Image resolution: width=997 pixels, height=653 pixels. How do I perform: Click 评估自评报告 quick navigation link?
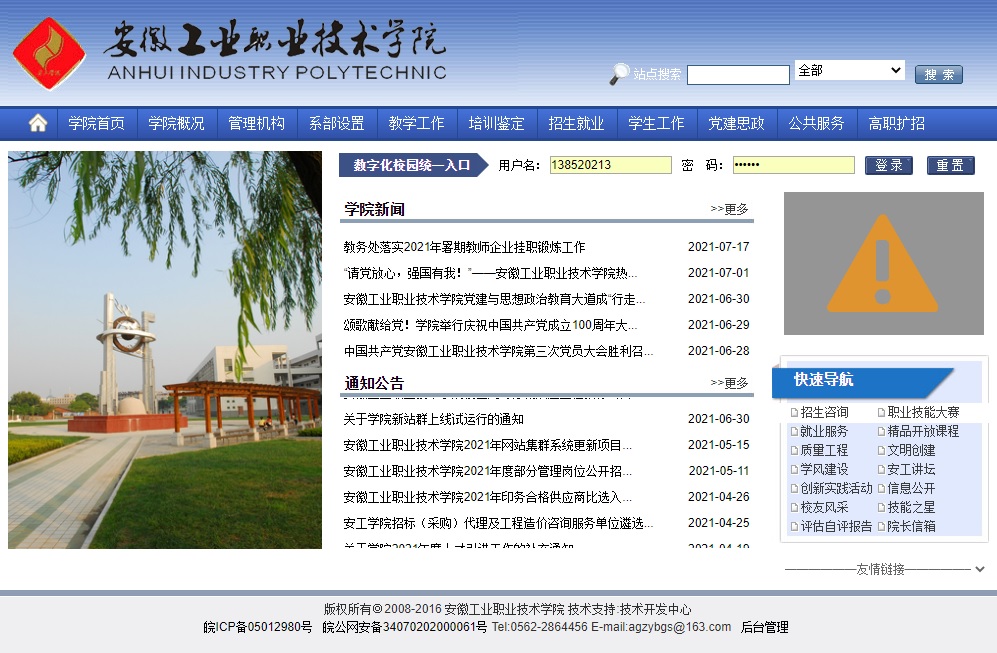[x=836, y=526]
